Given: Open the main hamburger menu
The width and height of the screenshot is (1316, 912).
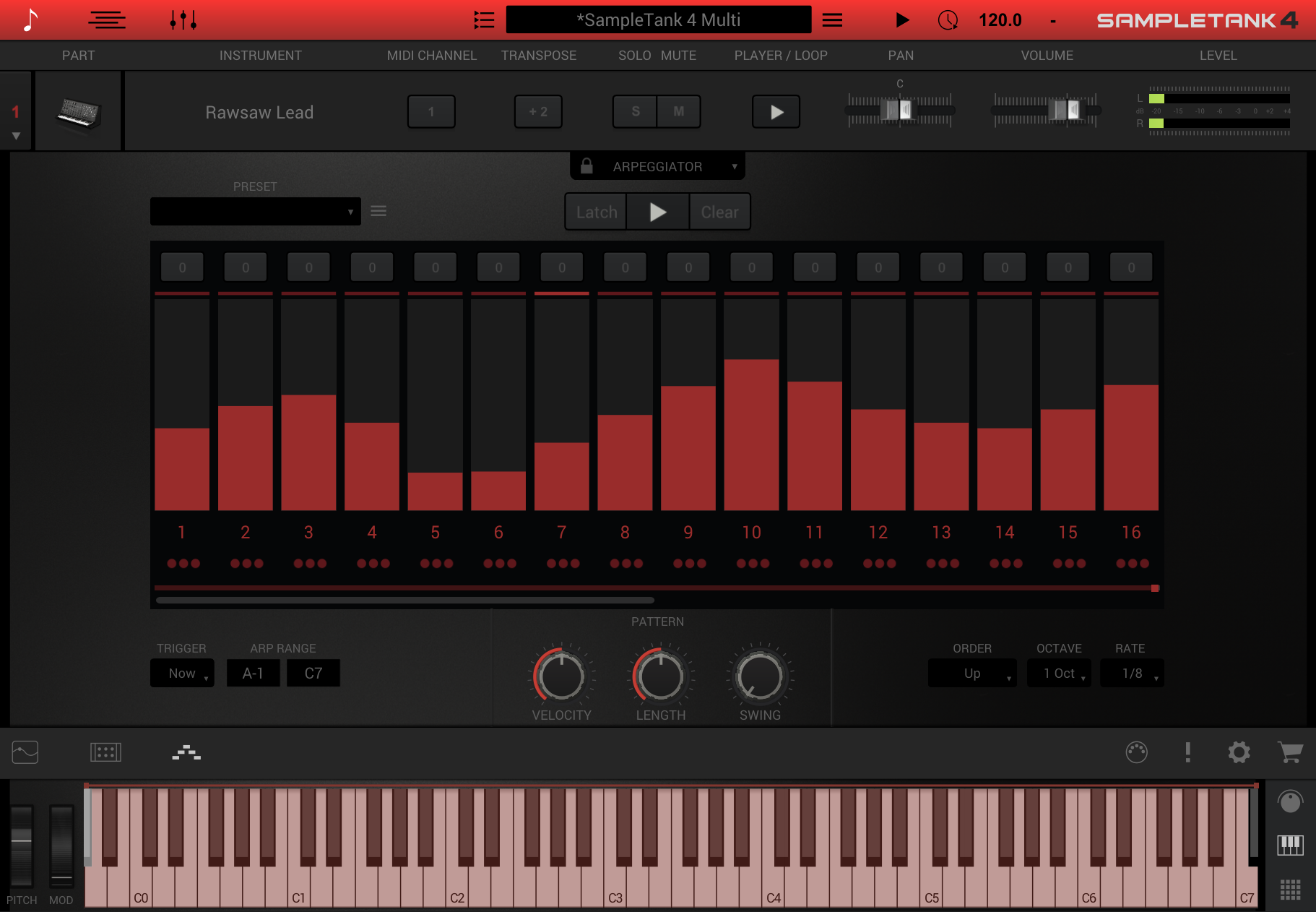Looking at the screenshot, I should (x=832, y=20).
